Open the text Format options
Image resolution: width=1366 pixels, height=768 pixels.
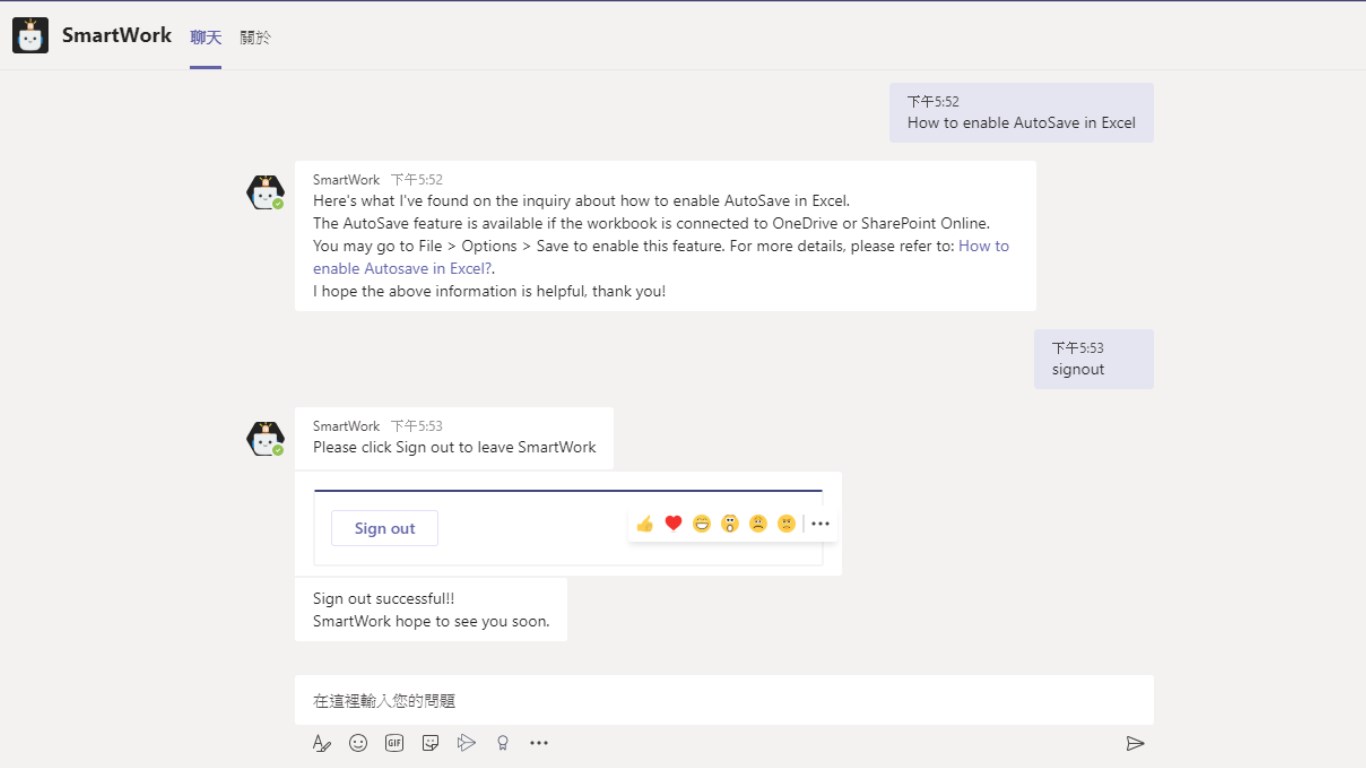321,743
